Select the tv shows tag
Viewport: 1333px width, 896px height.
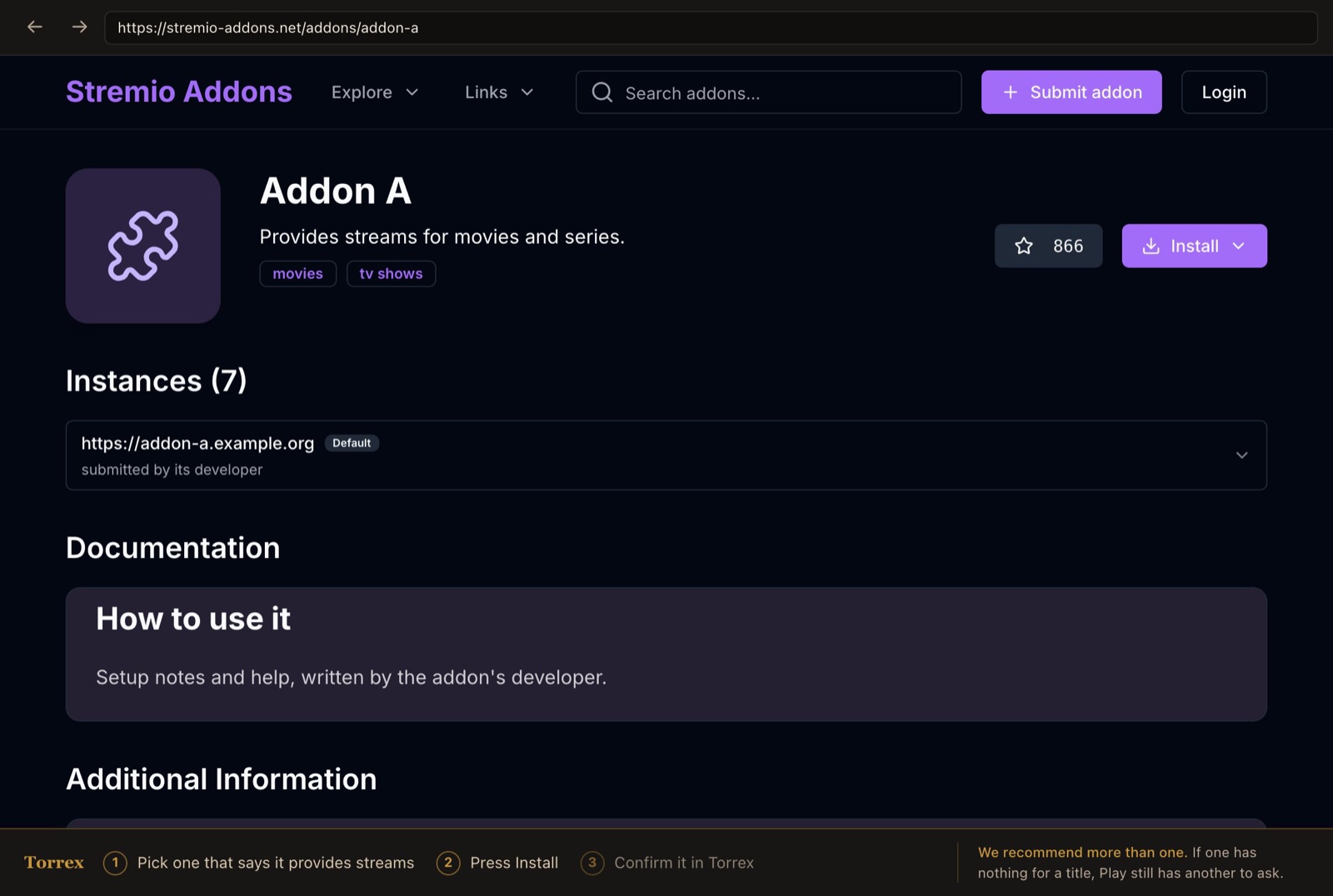coord(391,273)
